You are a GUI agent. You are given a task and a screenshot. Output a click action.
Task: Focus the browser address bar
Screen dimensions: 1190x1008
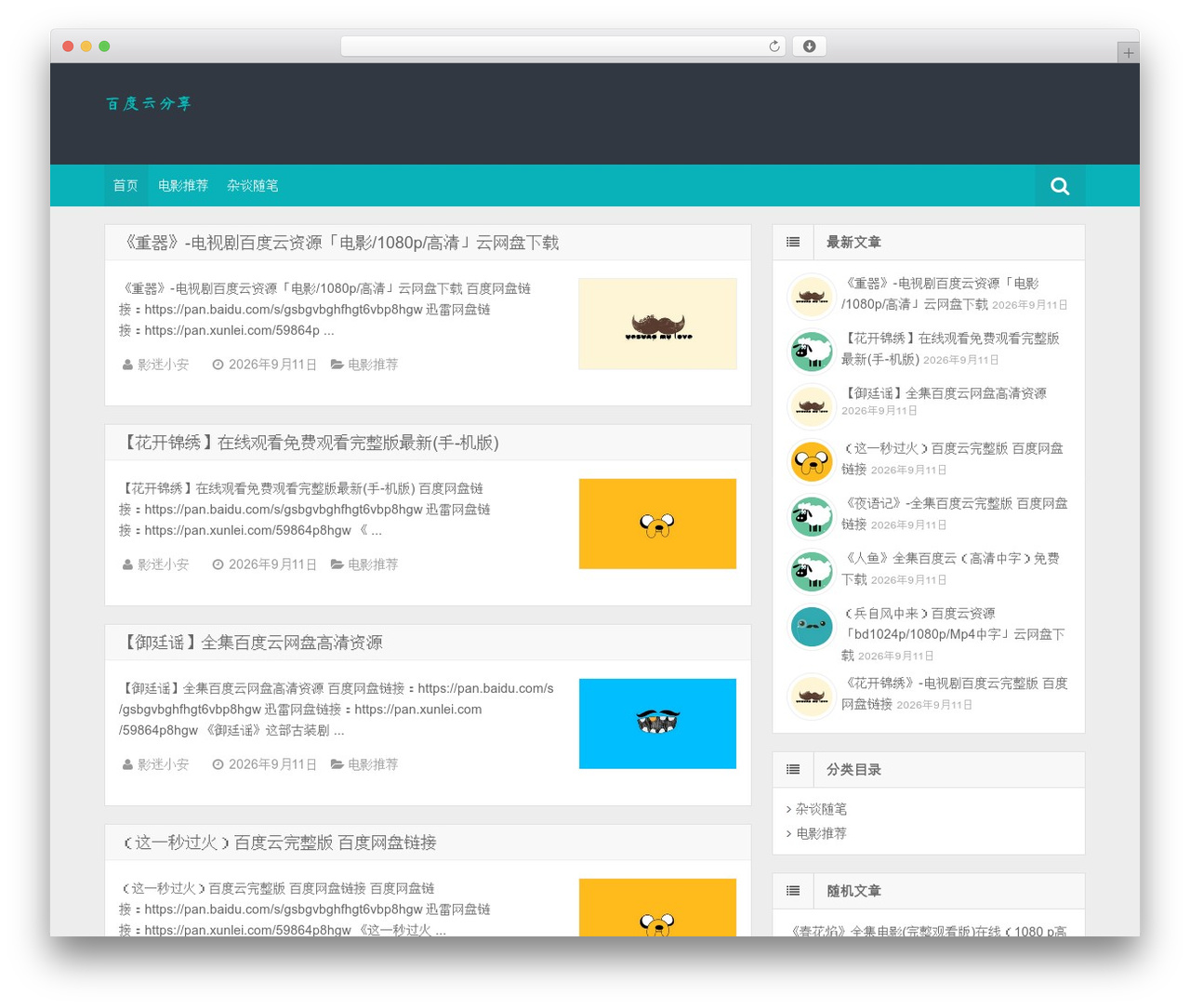[562, 46]
